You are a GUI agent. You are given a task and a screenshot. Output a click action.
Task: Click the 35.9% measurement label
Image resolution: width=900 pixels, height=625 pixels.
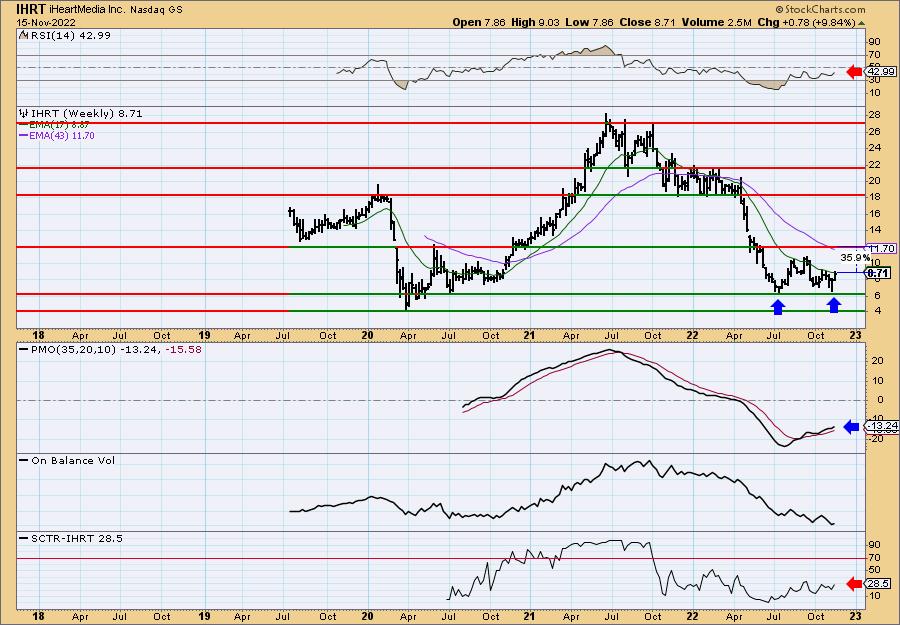854,257
